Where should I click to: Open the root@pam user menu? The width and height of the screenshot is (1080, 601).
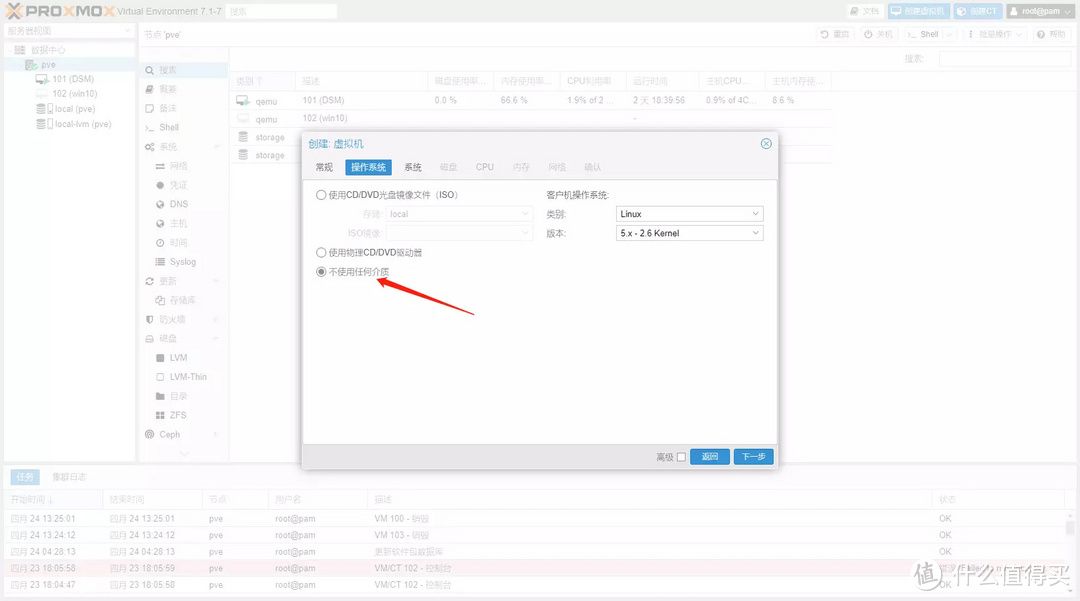click(x=1041, y=11)
